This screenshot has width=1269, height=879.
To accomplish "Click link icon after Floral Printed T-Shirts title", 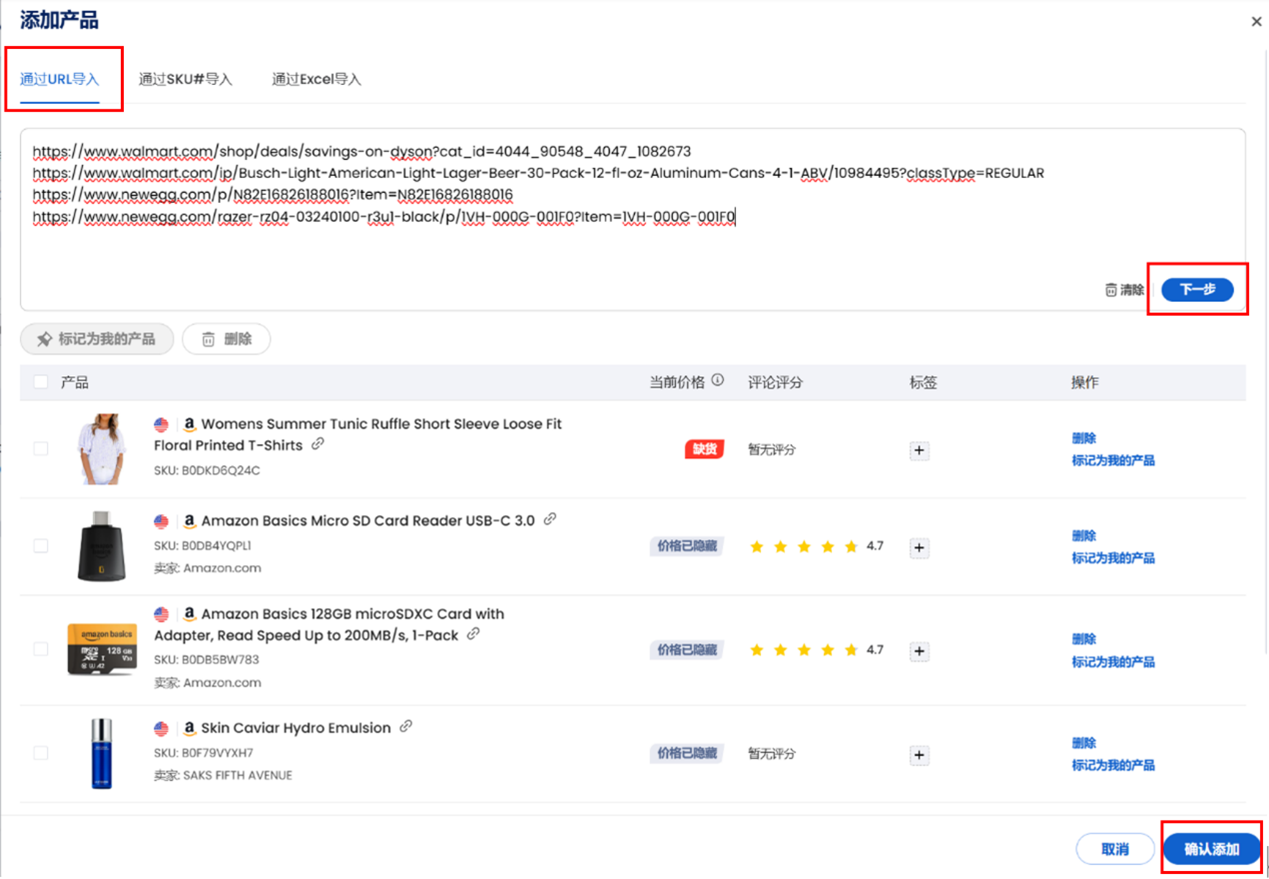I will click(x=318, y=444).
